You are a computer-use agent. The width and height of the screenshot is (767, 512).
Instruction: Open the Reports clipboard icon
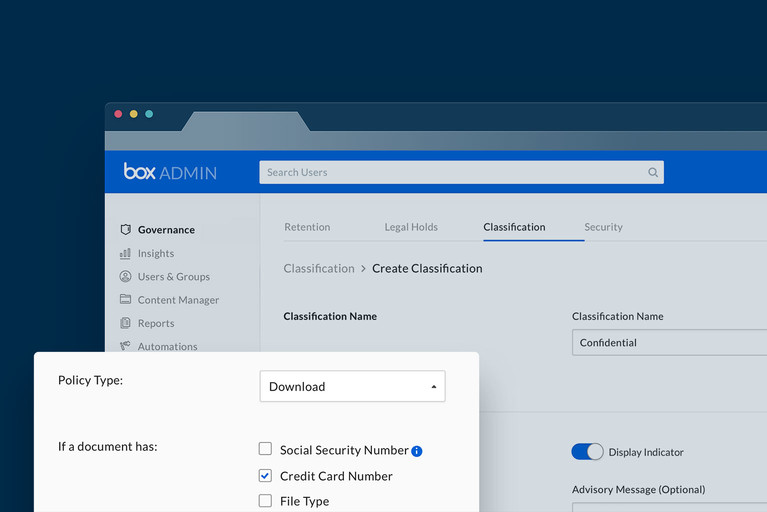[x=125, y=323]
